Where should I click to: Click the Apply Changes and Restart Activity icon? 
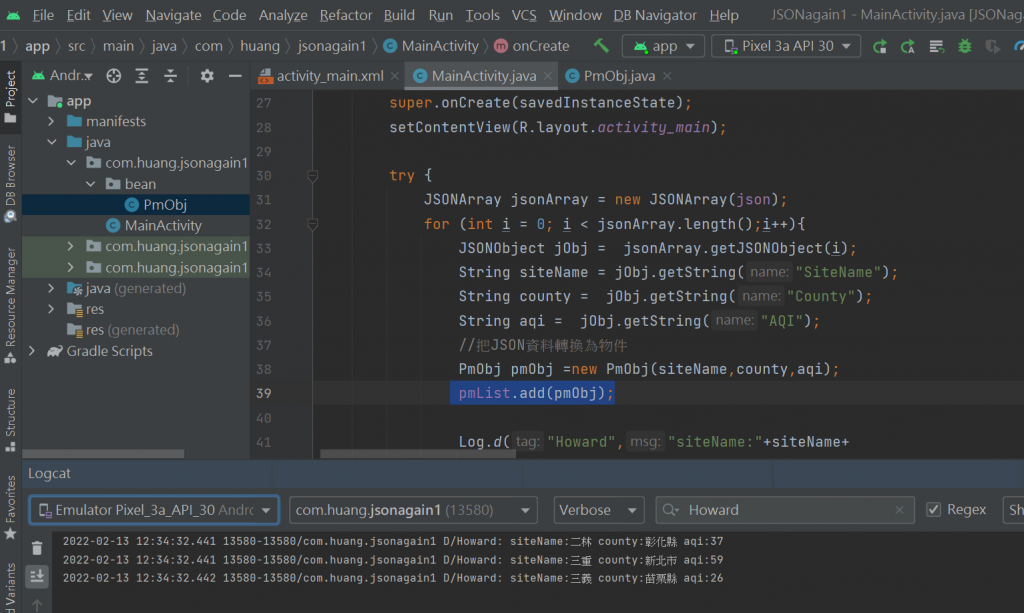coord(880,46)
